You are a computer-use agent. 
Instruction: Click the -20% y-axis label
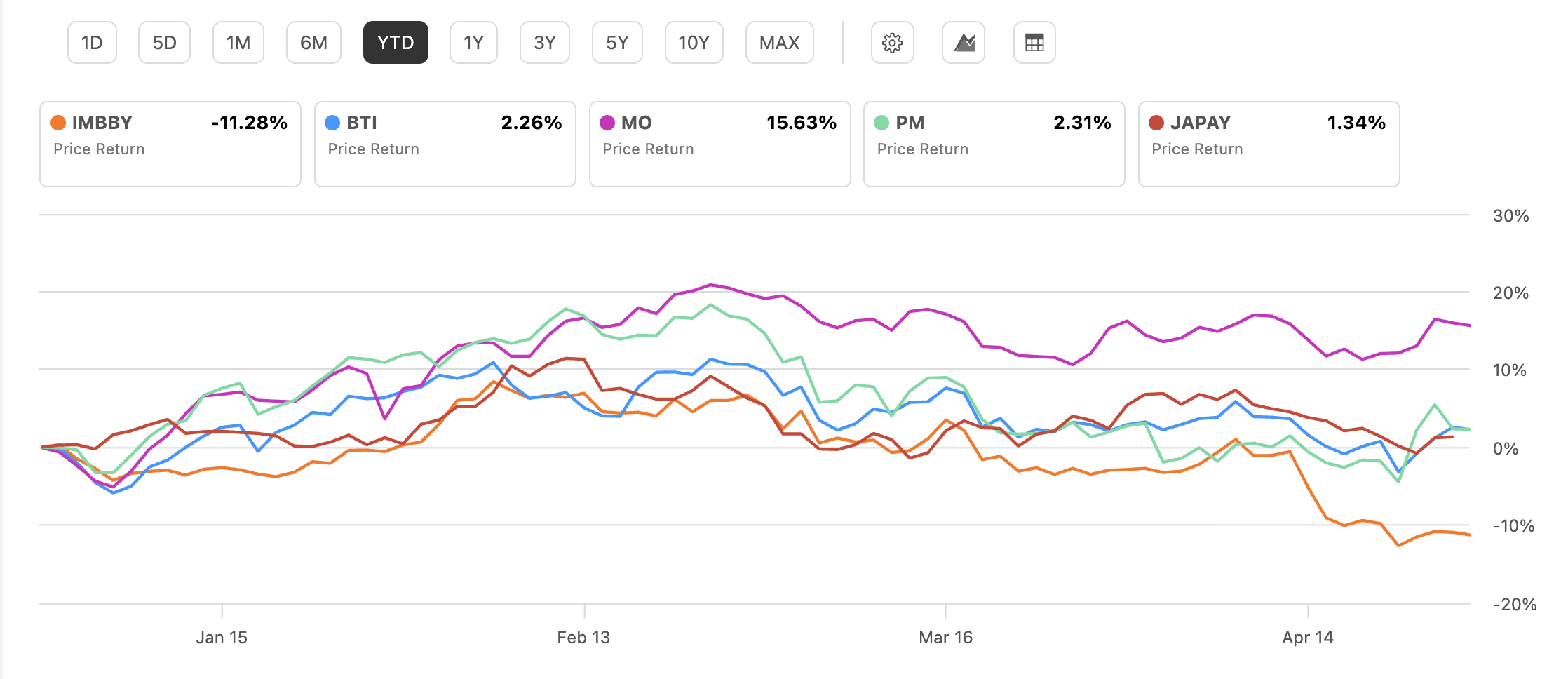(x=1515, y=605)
